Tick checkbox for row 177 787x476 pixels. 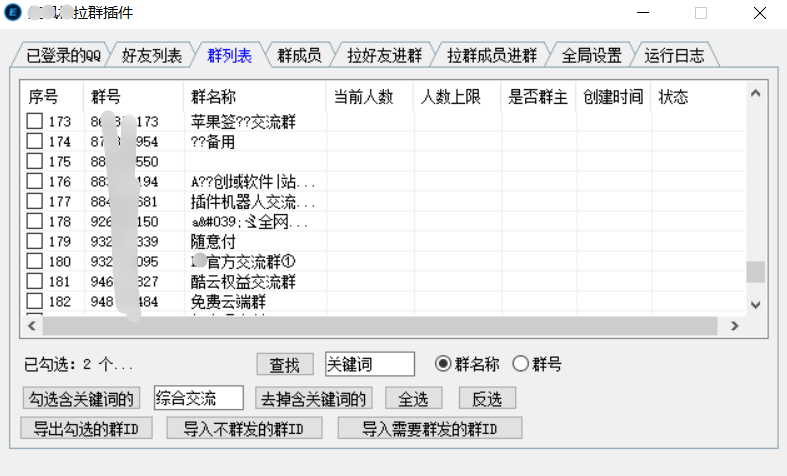(x=34, y=202)
